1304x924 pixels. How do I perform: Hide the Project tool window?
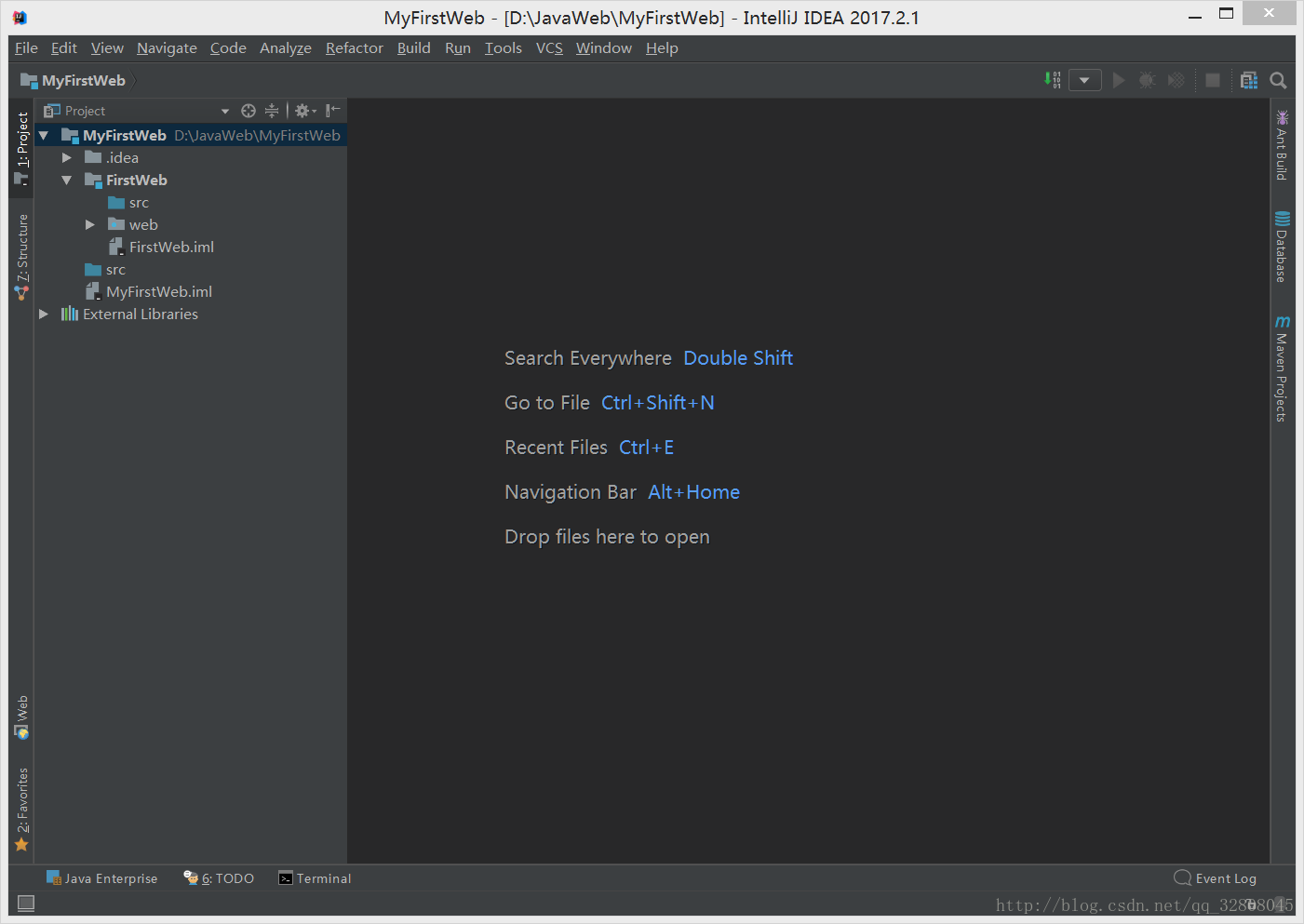coord(332,111)
